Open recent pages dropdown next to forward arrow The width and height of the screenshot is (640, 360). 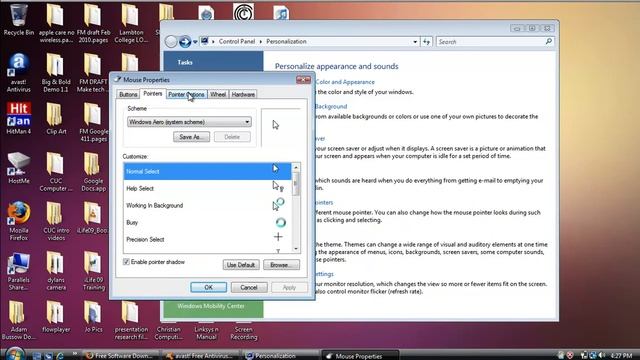click(x=195, y=42)
